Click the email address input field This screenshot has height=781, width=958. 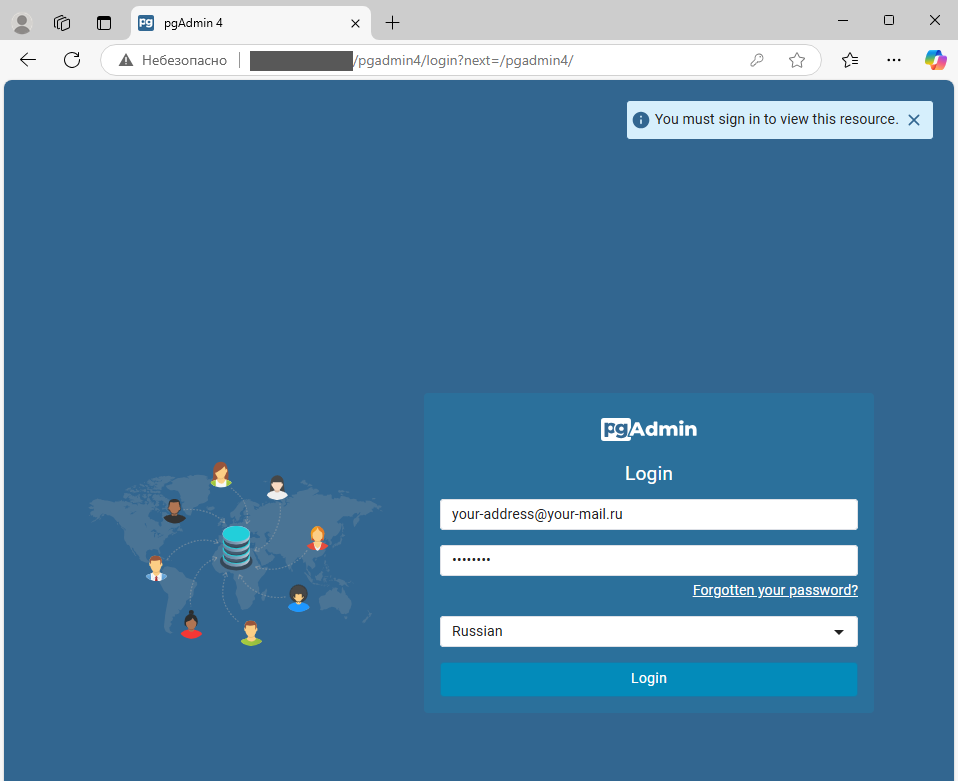coord(649,515)
